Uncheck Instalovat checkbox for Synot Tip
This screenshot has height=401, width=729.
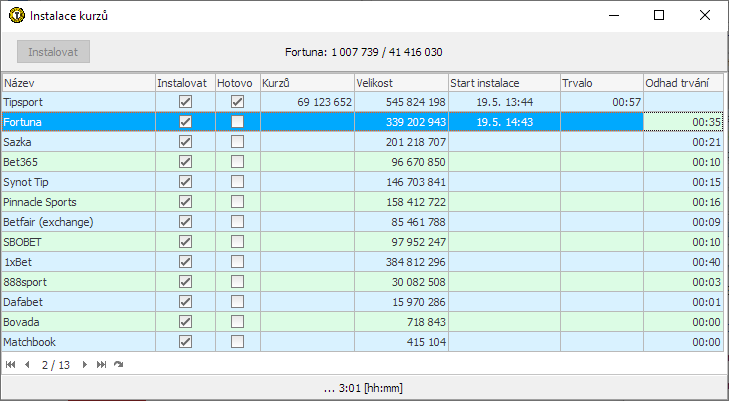tap(186, 181)
